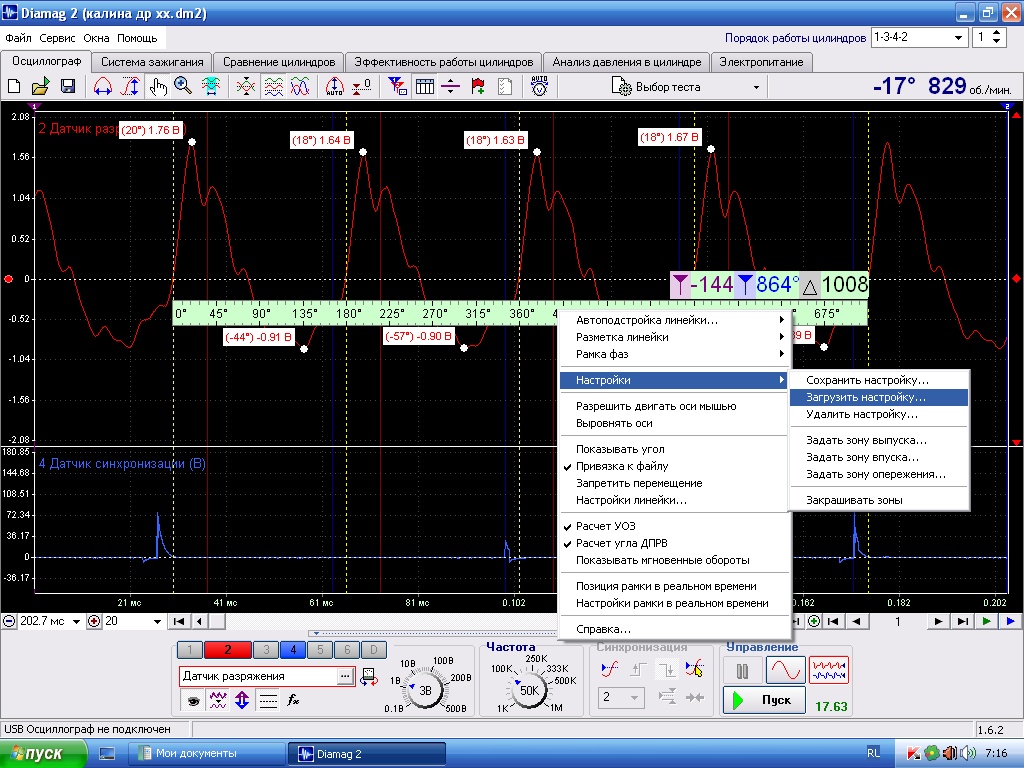Image resolution: width=1024 pixels, height=768 pixels.
Task: Click the waveform filter icon beside eye
Action: 217,701
